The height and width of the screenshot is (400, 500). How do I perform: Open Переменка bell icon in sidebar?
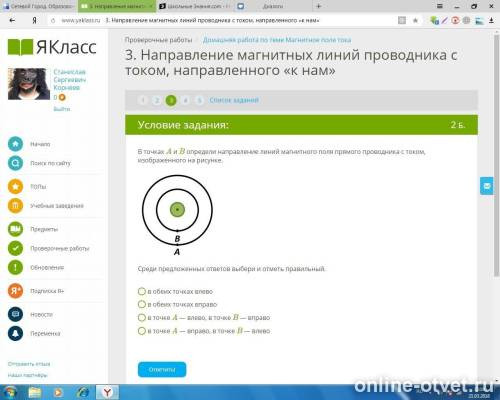[15, 333]
